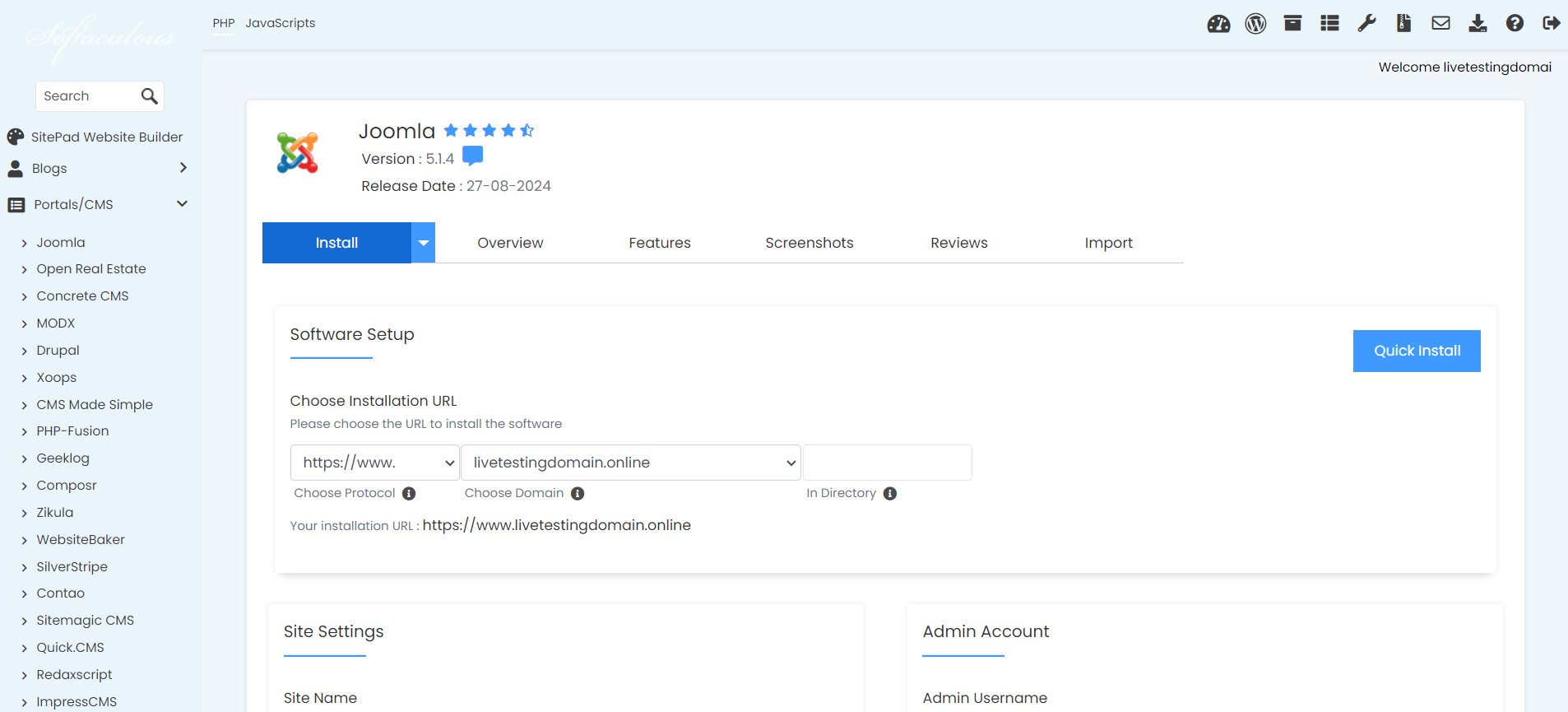The image size is (1568, 712).
Task: Open the help question mark icon
Action: click(x=1515, y=23)
